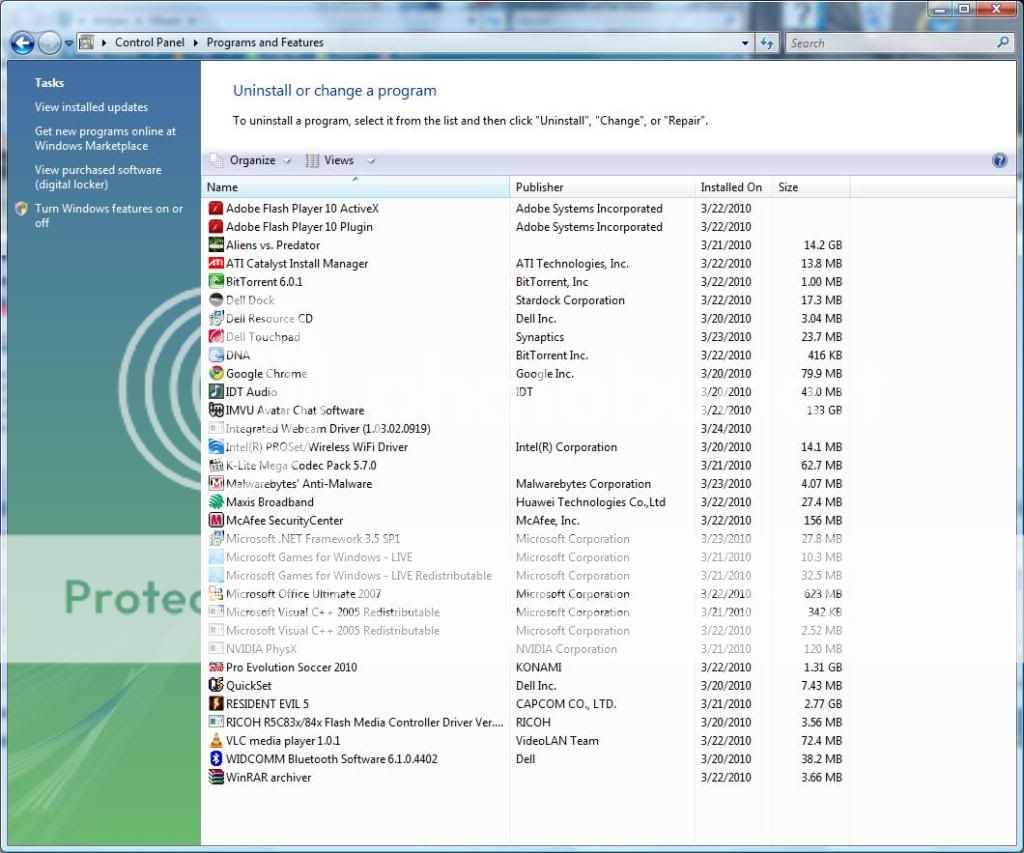Select the Pro Evolution Soccer 2010 icon
Image resolution: width=1024 pixels, height=853 pixels.
tap(216, 667)
